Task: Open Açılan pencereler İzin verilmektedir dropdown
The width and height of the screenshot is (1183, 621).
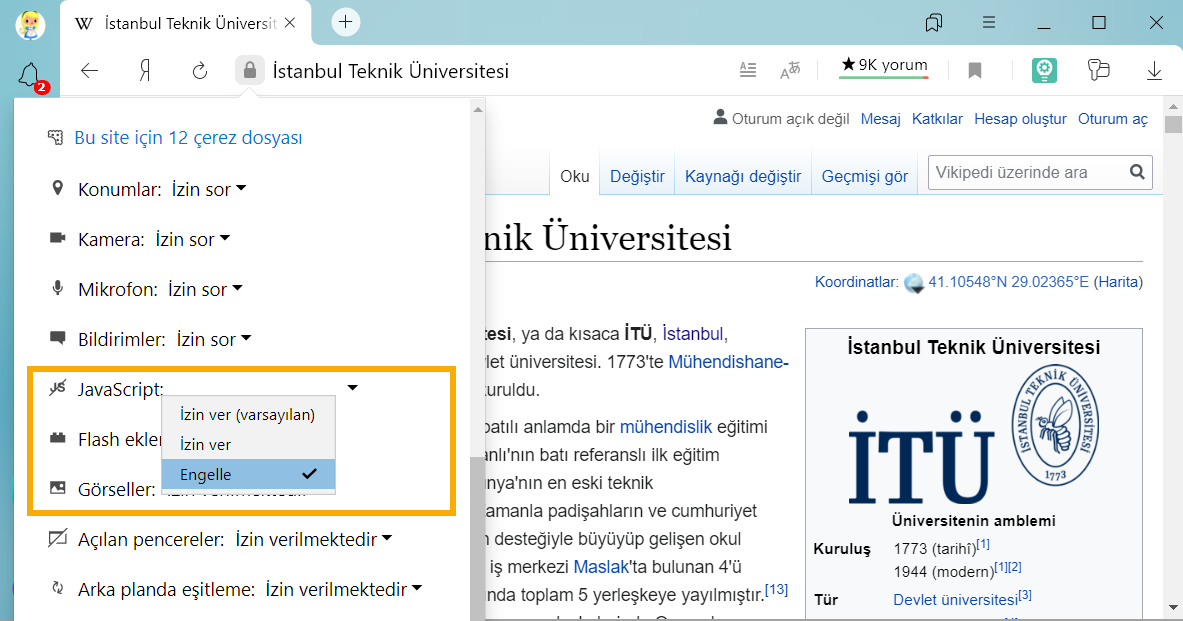Action: [314, 540]
